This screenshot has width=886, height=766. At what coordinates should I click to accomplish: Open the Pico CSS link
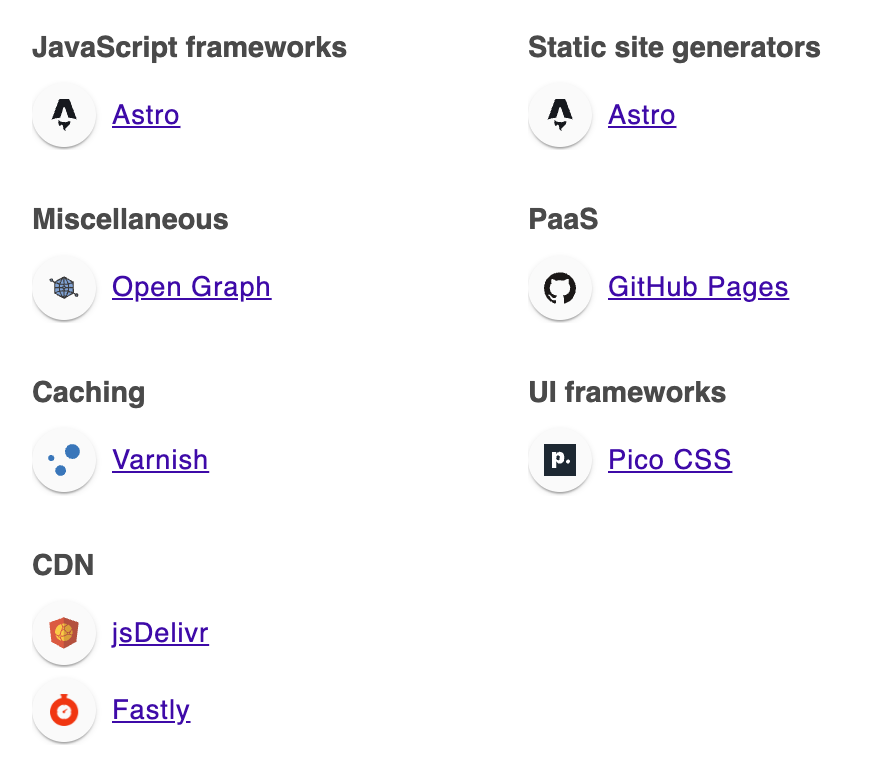[x=670, y=460]
